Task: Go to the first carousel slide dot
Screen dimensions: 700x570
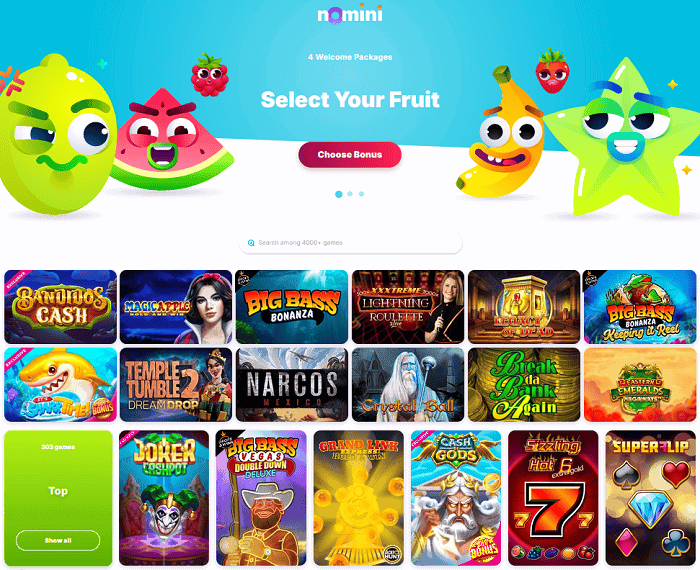Action: [x=339, y=194]
